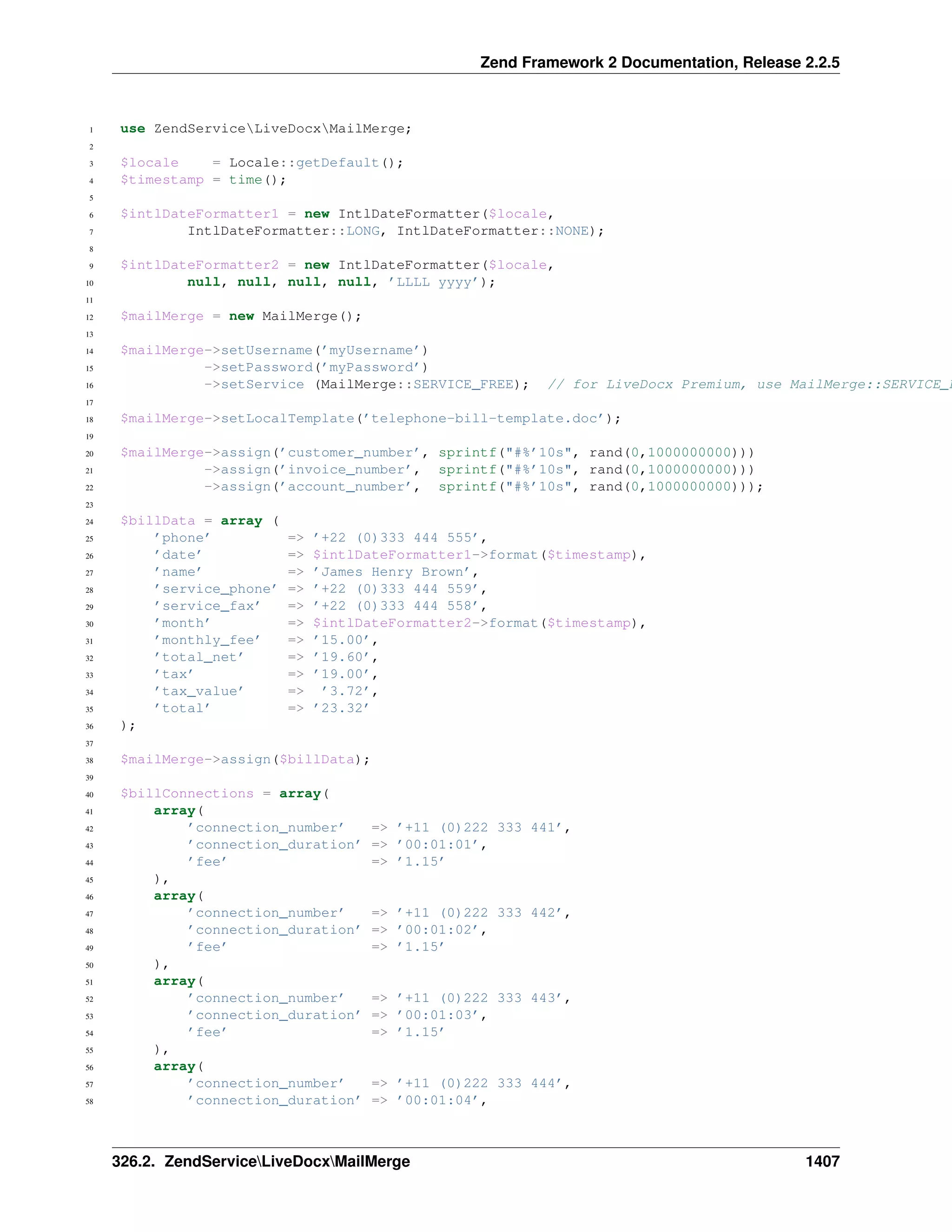Image resolution: width=952 pixels, height=1232 pixels.
Task: Click the name 'James Henry Brown'
Action: pyautogui.click(x=396, y=572)
